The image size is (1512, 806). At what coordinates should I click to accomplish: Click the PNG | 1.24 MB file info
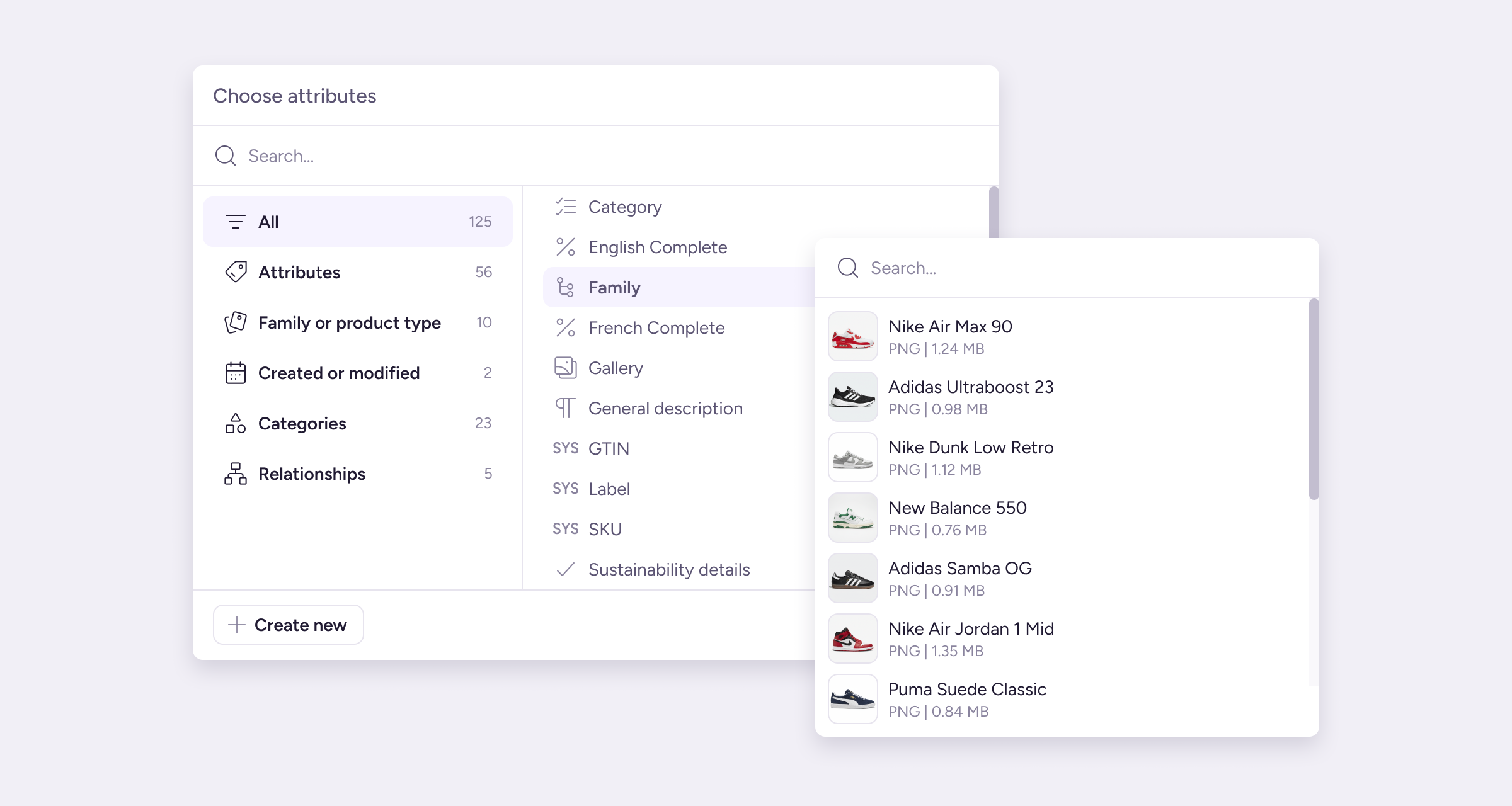point(936,349)
